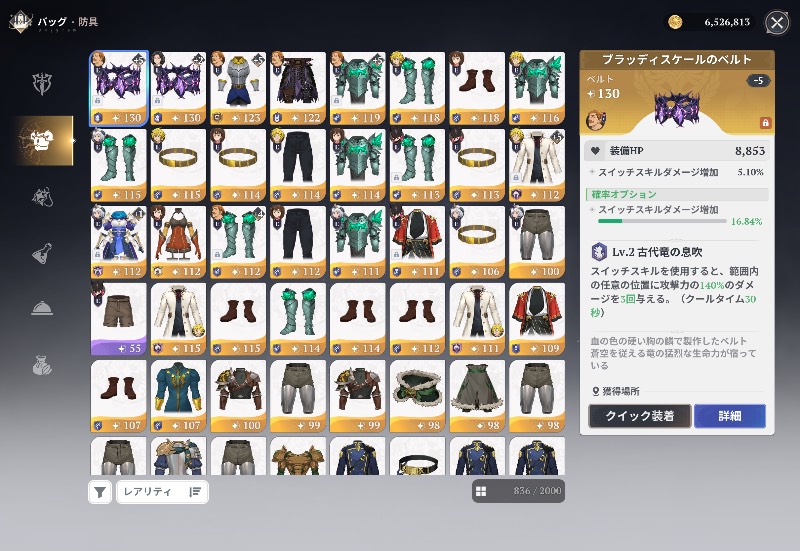Click the gold coin currency icon

675,22
